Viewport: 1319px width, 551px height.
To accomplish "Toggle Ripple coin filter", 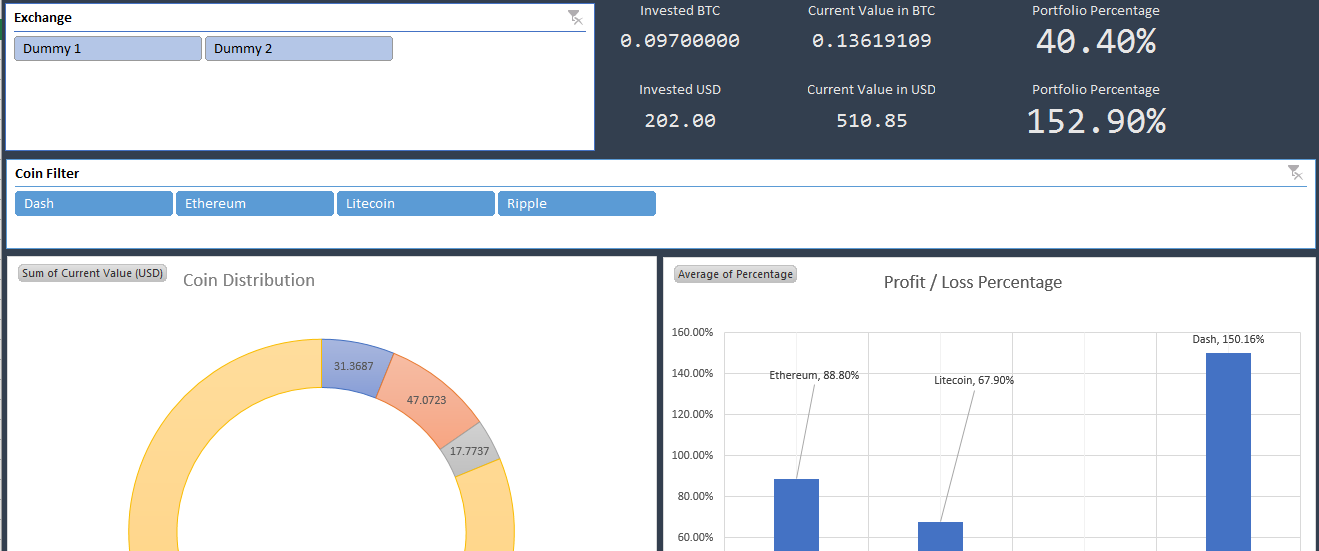I will tap(577, 204).
